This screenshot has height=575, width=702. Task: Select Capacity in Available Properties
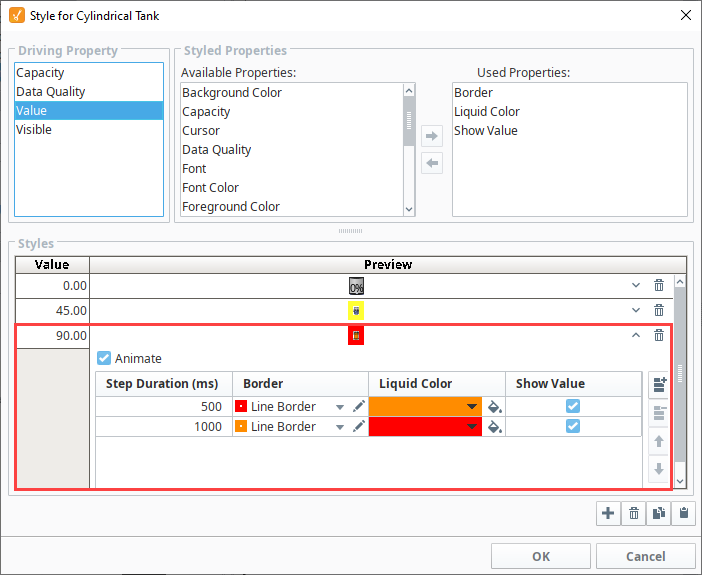[x=292, y=112]
